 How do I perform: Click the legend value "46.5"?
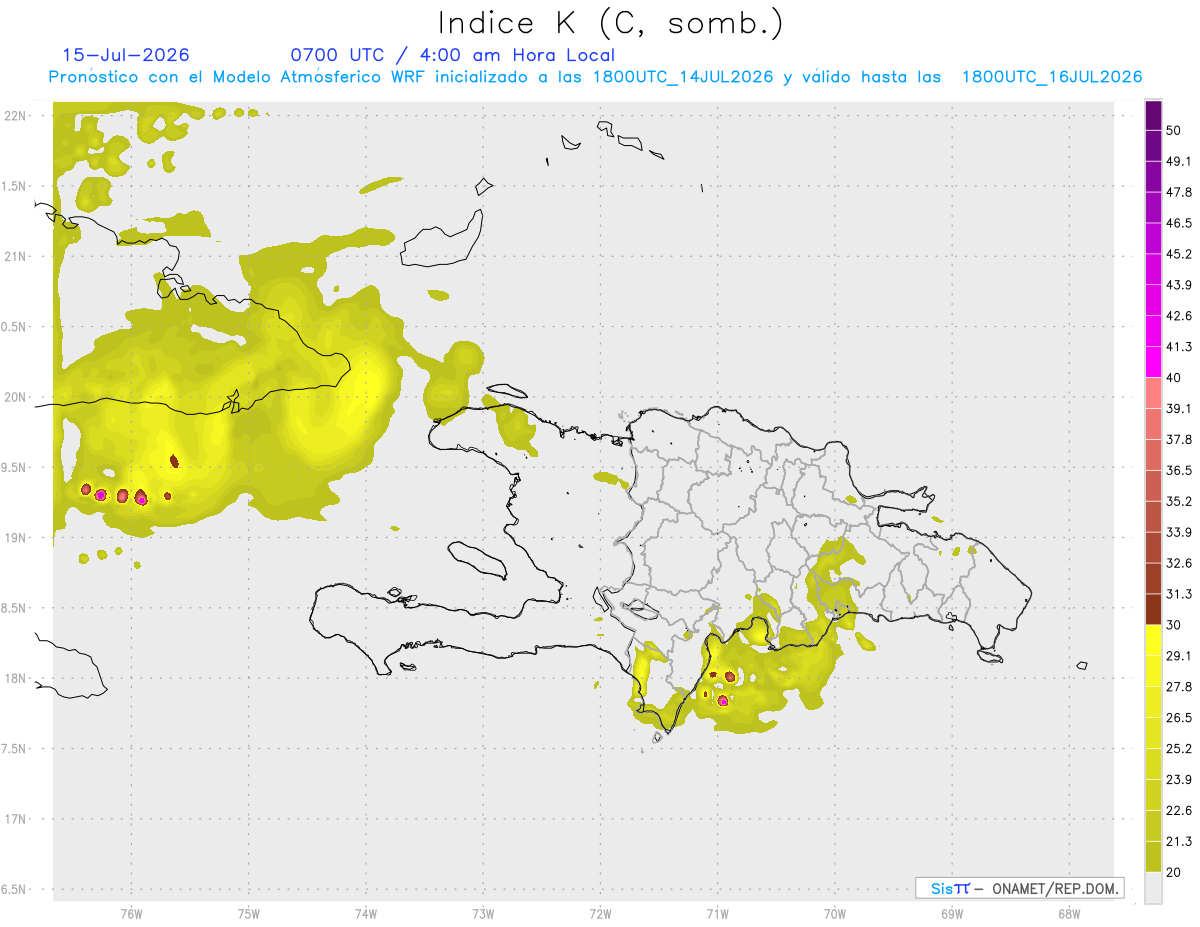point(1179,223)
